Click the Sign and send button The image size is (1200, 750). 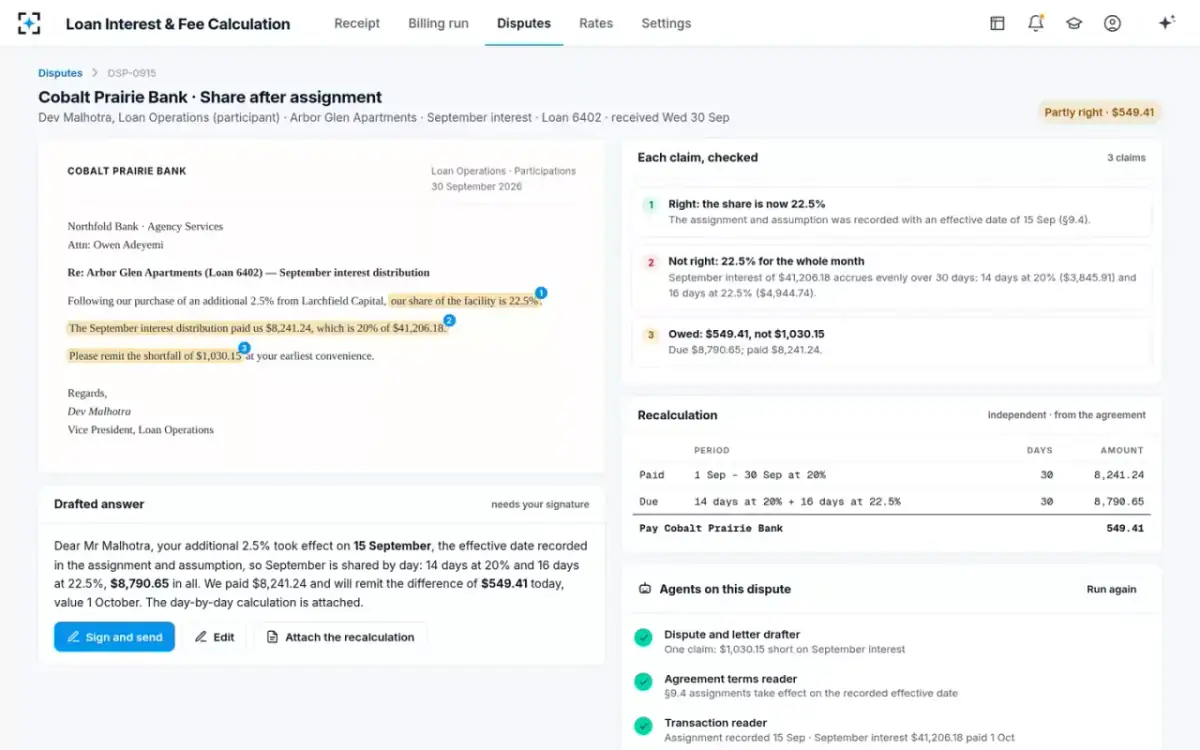[x=114, y=637]
